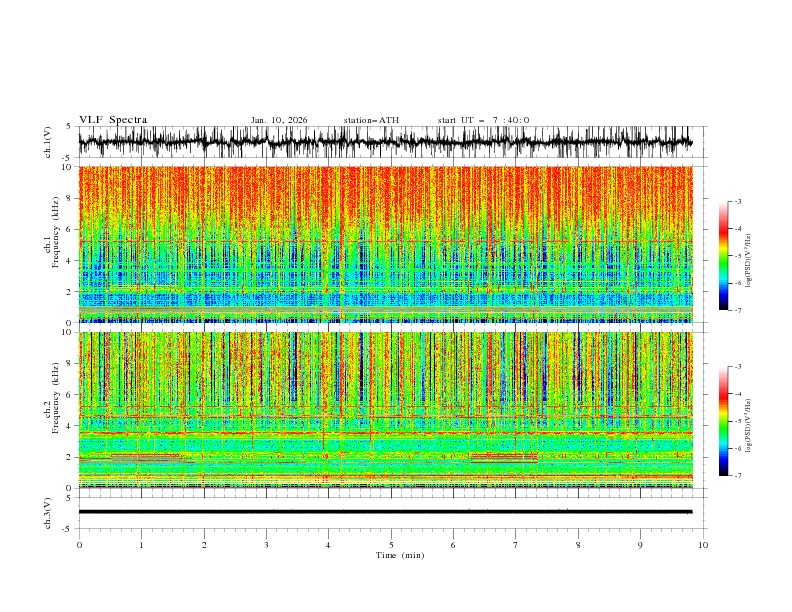Screen dimensions: 792x612
Task: Click the ch.1 voltage waveform trace
Action: pyautogui.click(x=385, y=142)
